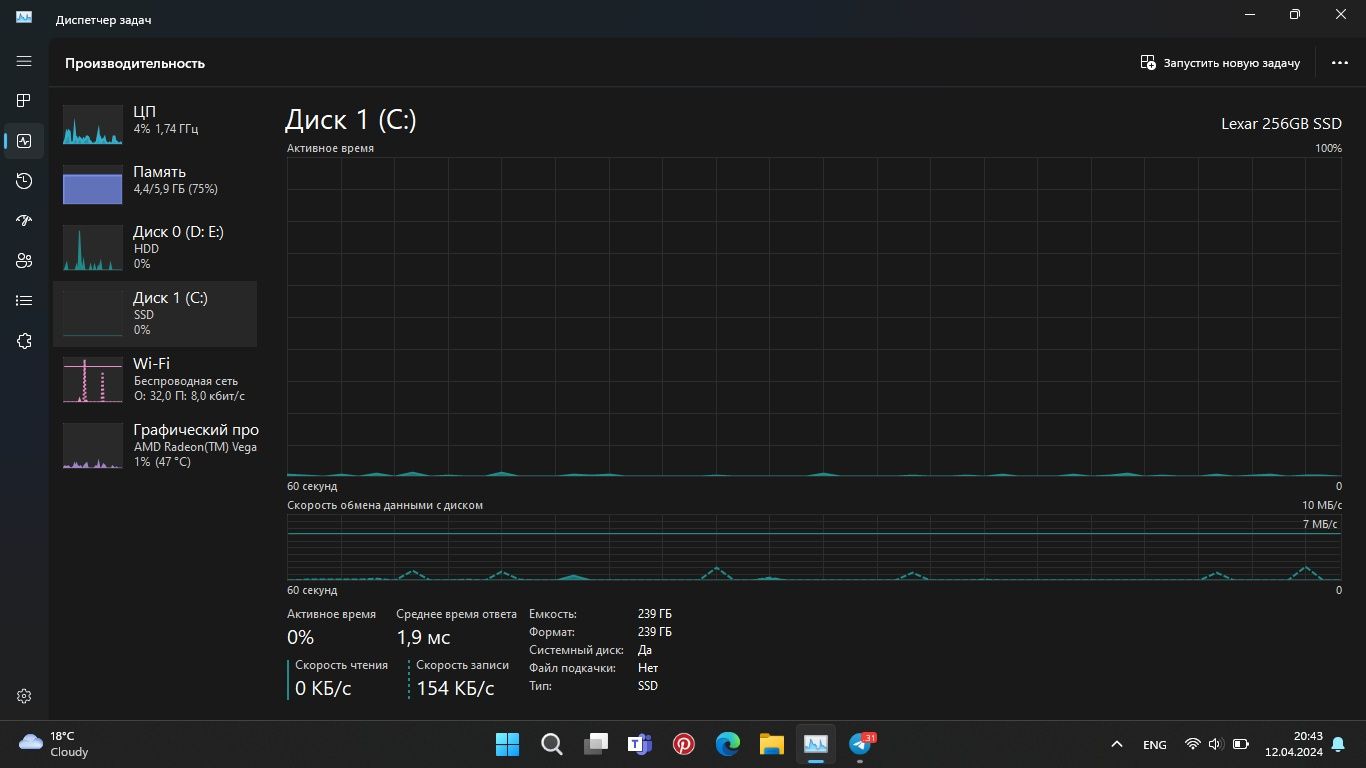
Task: Open Startup apps page icon
Action: tap(24, 221)
